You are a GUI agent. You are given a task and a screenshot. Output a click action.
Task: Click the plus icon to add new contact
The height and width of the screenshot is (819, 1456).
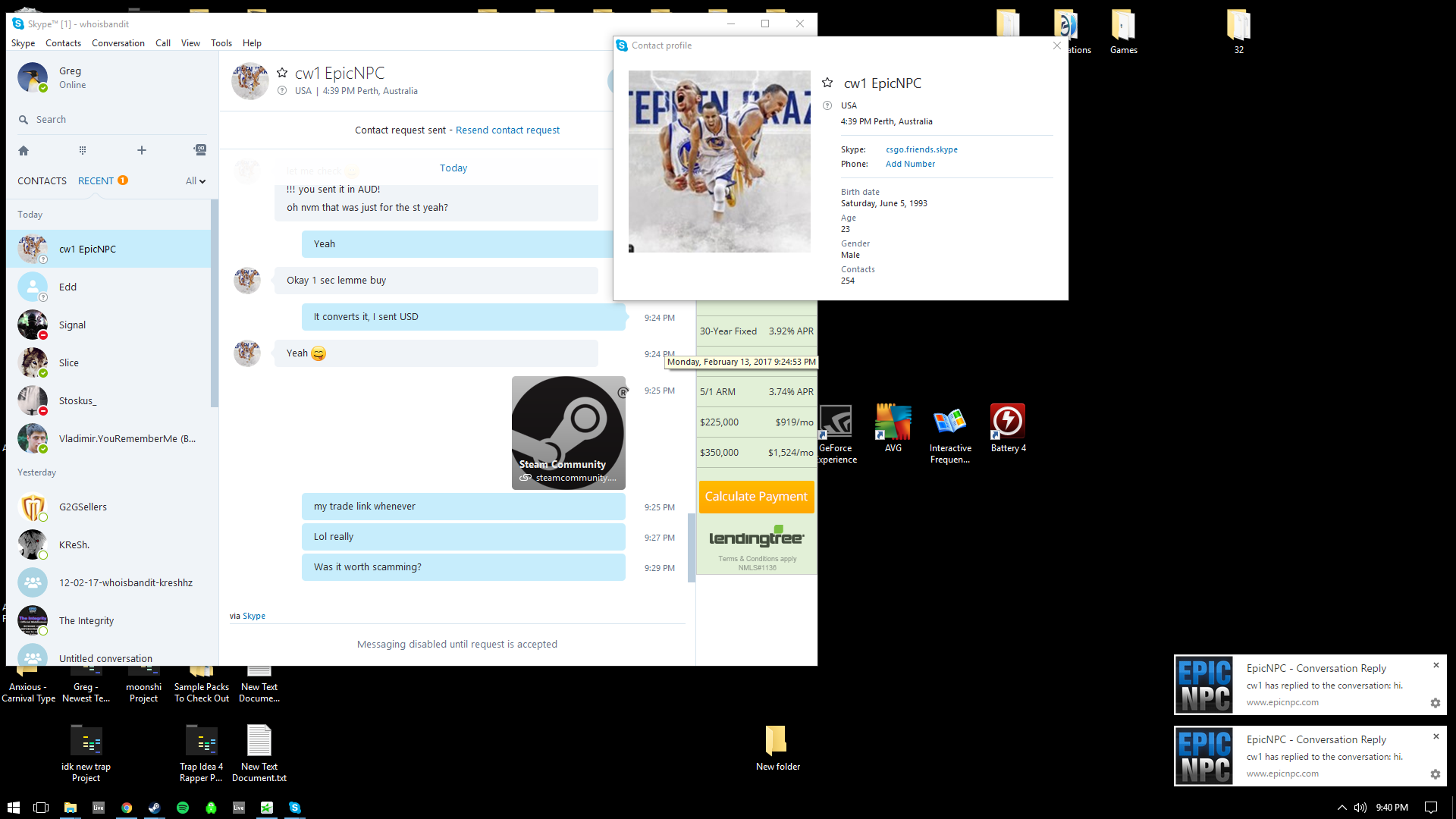(x=142, y=150)
